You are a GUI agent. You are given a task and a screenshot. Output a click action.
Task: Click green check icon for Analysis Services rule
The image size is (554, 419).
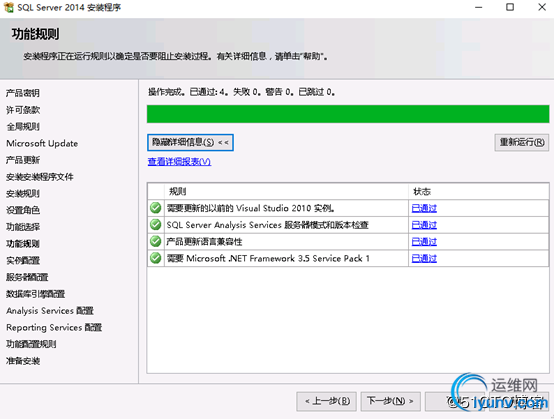155,224
